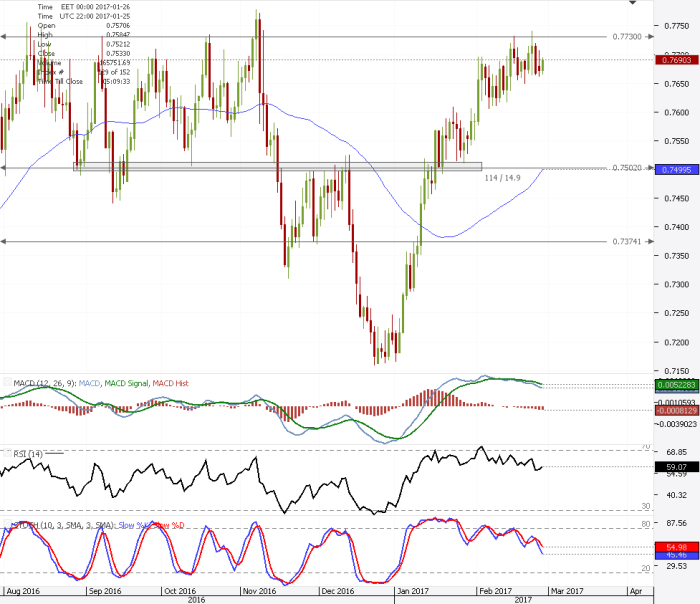This screenshot has height=604, width=700.
Task: Select the 0.77300 horizontal line label
Action: coord(627,37)
